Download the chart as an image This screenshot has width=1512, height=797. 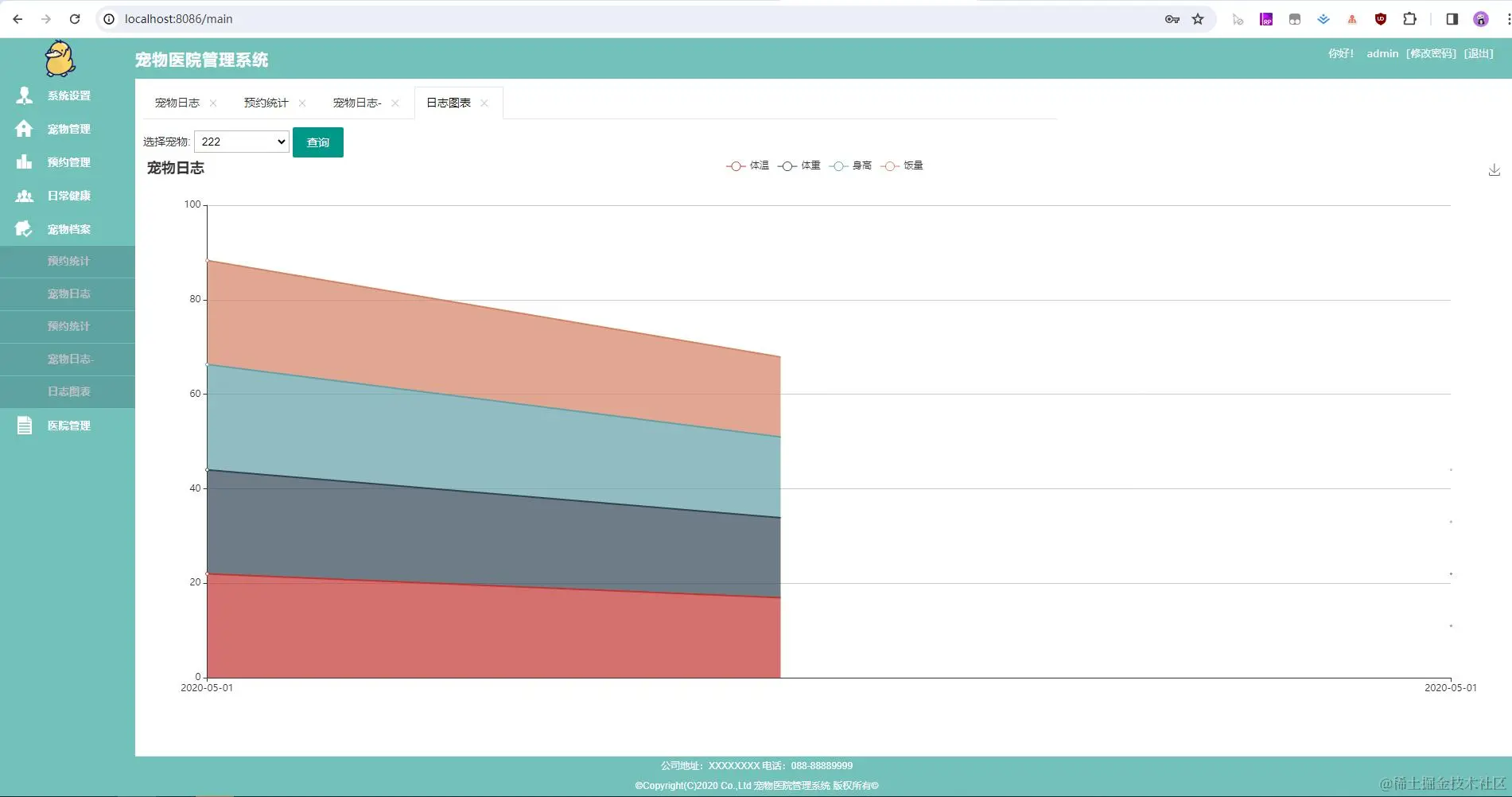coord(1495,169)
